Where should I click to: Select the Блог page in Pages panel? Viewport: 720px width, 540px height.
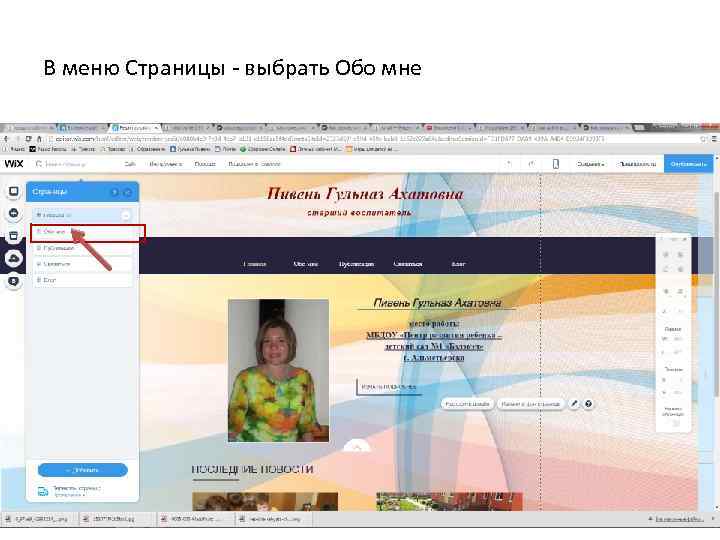(x=83, y=280)
